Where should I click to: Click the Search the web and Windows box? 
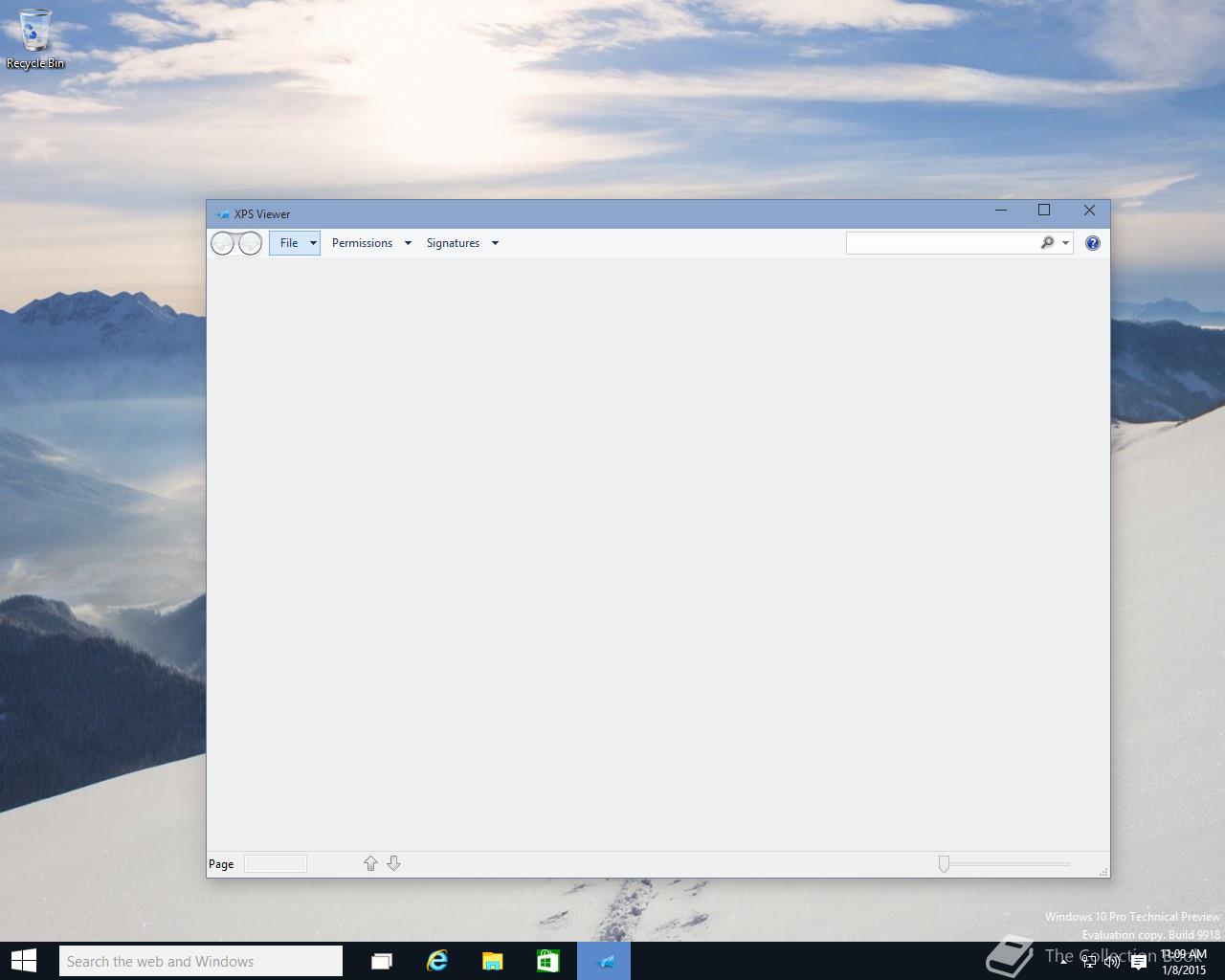pos(201,961)
